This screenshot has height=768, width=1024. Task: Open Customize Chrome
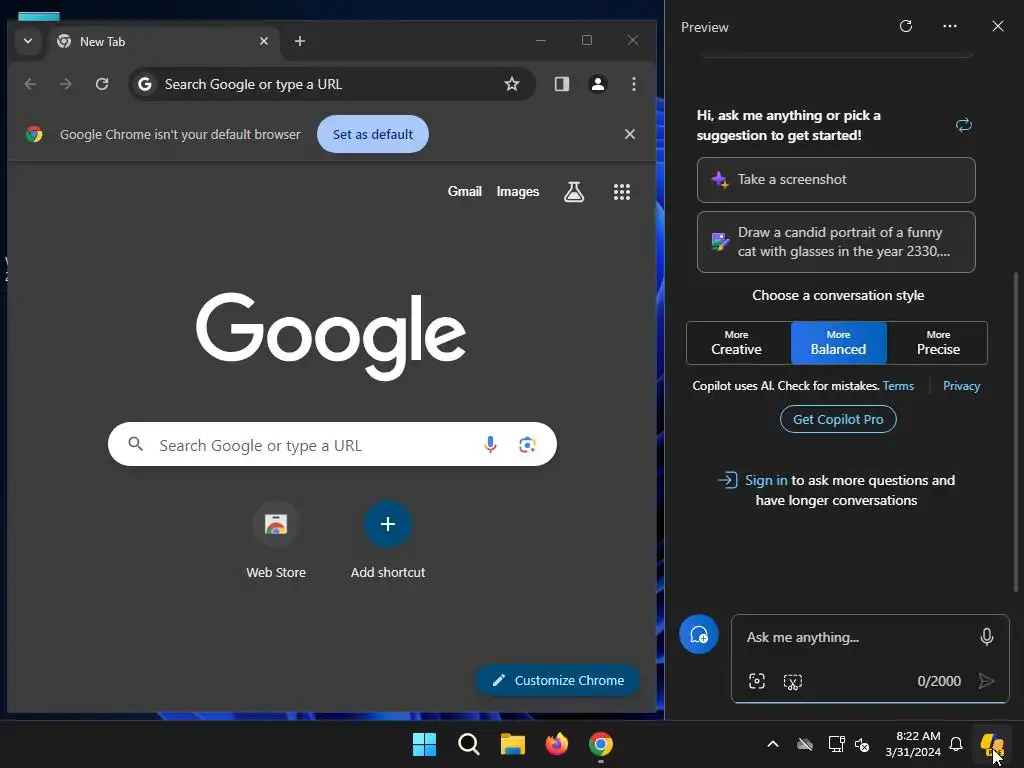(558, 680)
